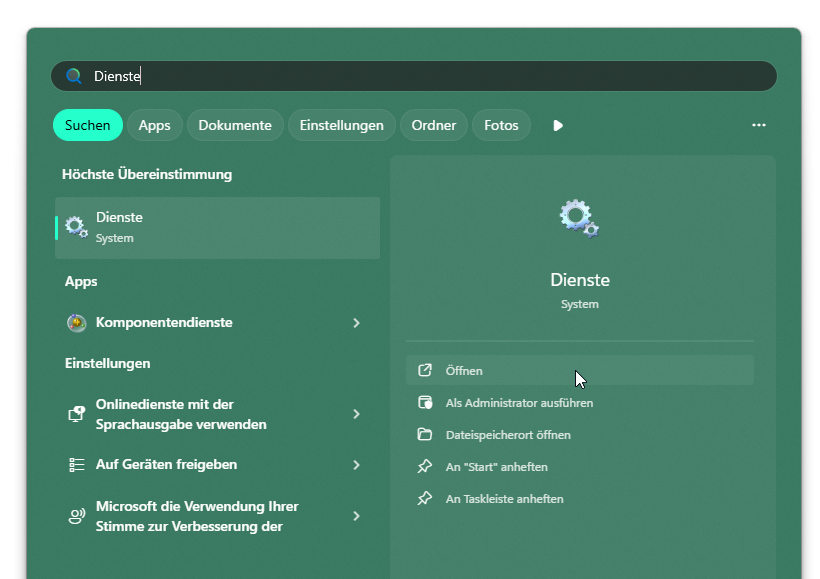Image resolution: width=820 pixels, height=579 pixels.
Task: Click the Apps section heading in results
Action: pos(81,281)
